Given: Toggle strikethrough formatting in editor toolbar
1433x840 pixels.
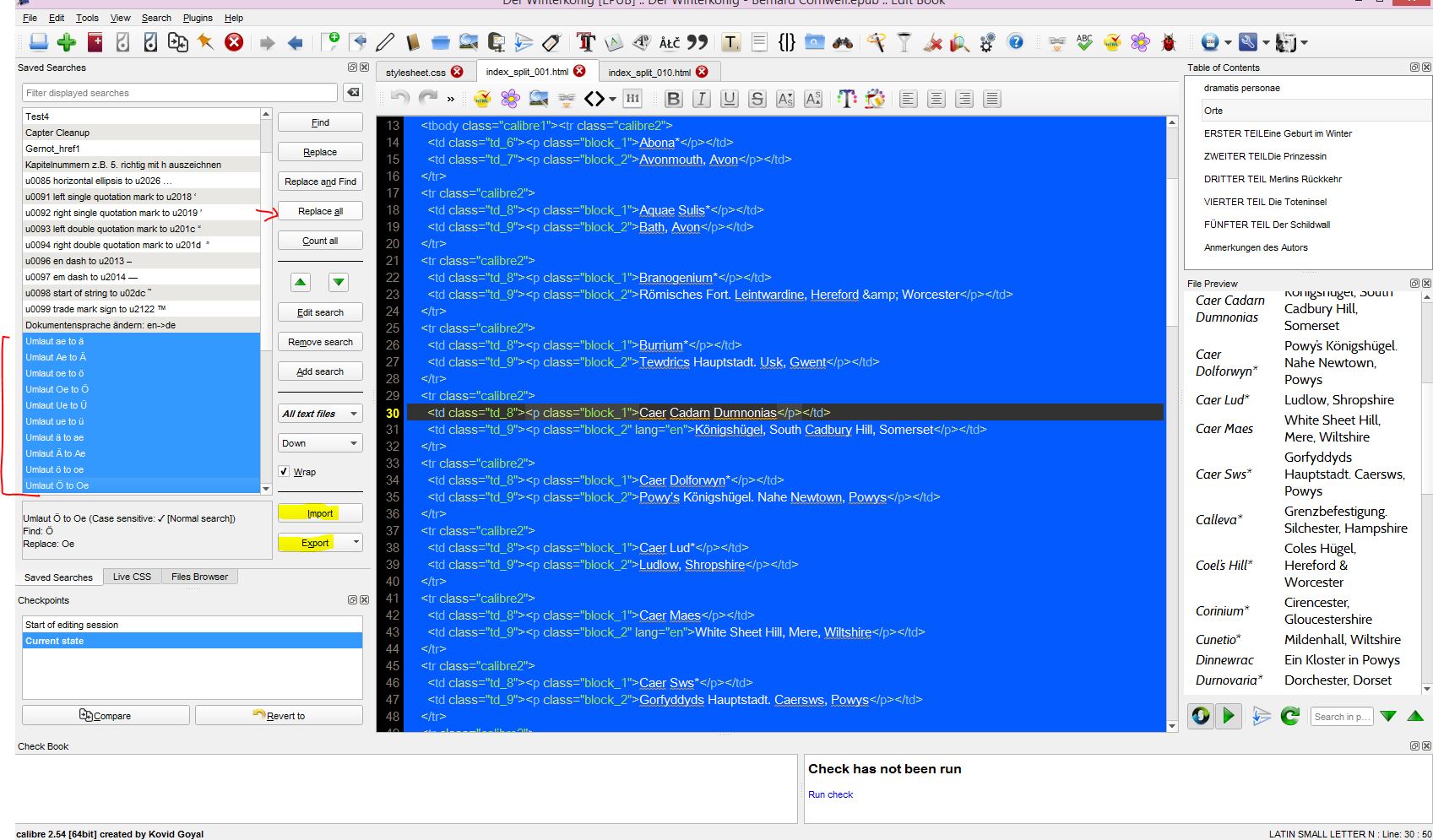Looking at the screenshot, I should tap(757, 99).
